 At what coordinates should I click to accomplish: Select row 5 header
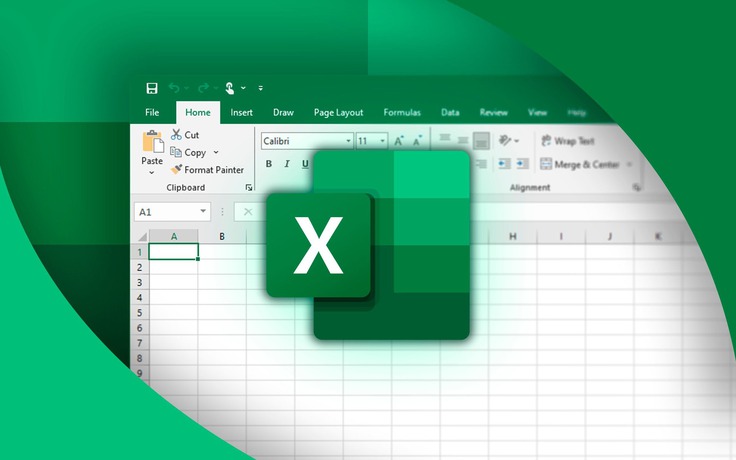pos(139,313)
